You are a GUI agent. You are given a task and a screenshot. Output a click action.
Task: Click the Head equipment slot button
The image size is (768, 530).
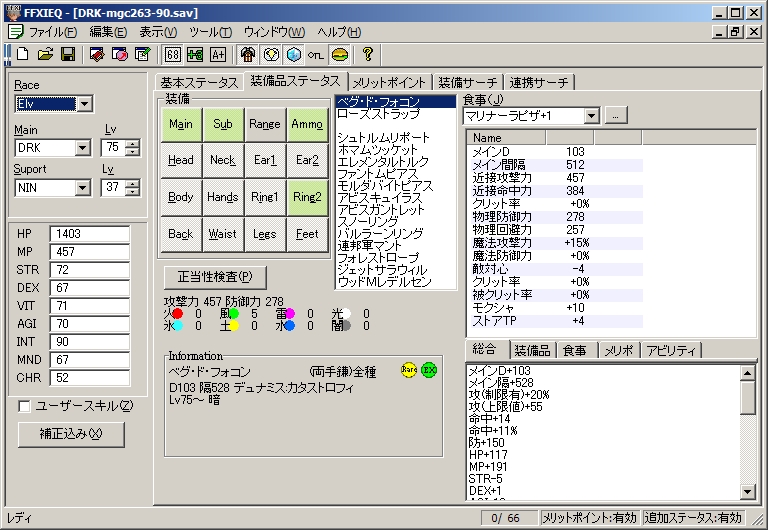click(181, 160)
